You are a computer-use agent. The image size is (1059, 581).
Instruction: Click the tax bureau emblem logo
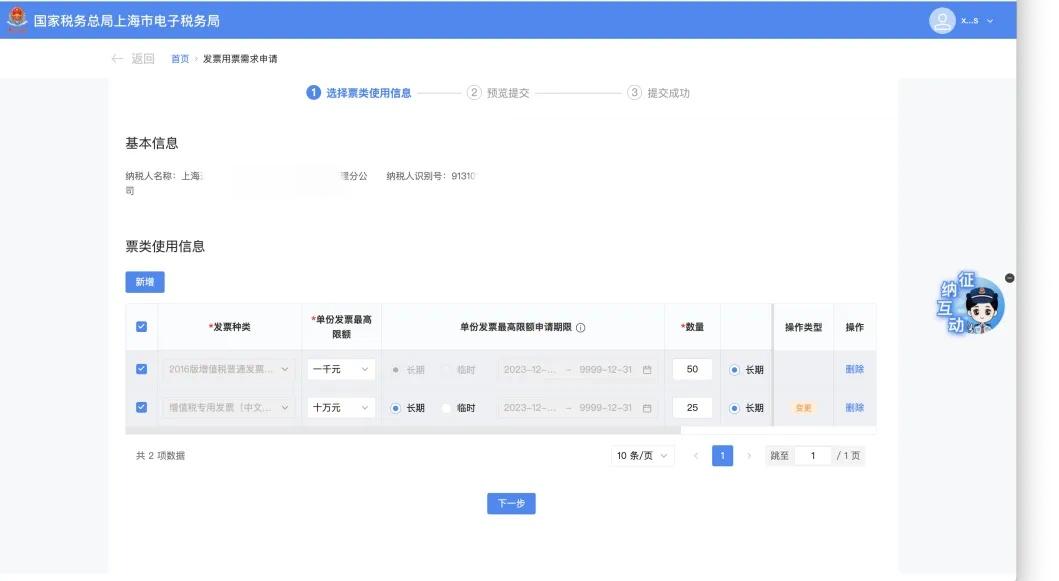pyautogui.click(x=17, y=20)
